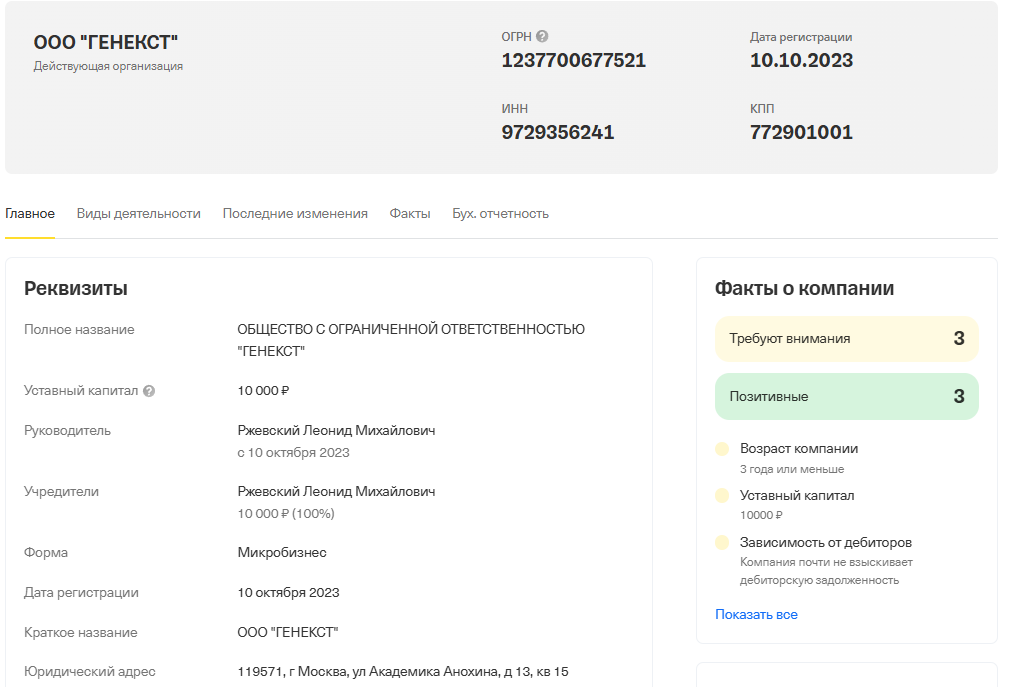Click the full name ОБЩЕСТВО С ОГРАНИЧЕННОЙ ОТВЕТСТВЕННОСТЬЮ
This screenshot has width=1020, height=687.
tap(411, 330)
